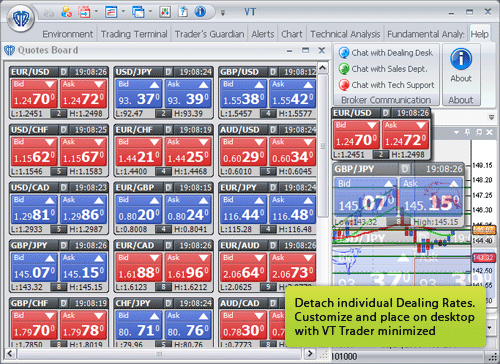Close the chart panel with its X icon
The image size is (500, 364).
pos(489,132)
